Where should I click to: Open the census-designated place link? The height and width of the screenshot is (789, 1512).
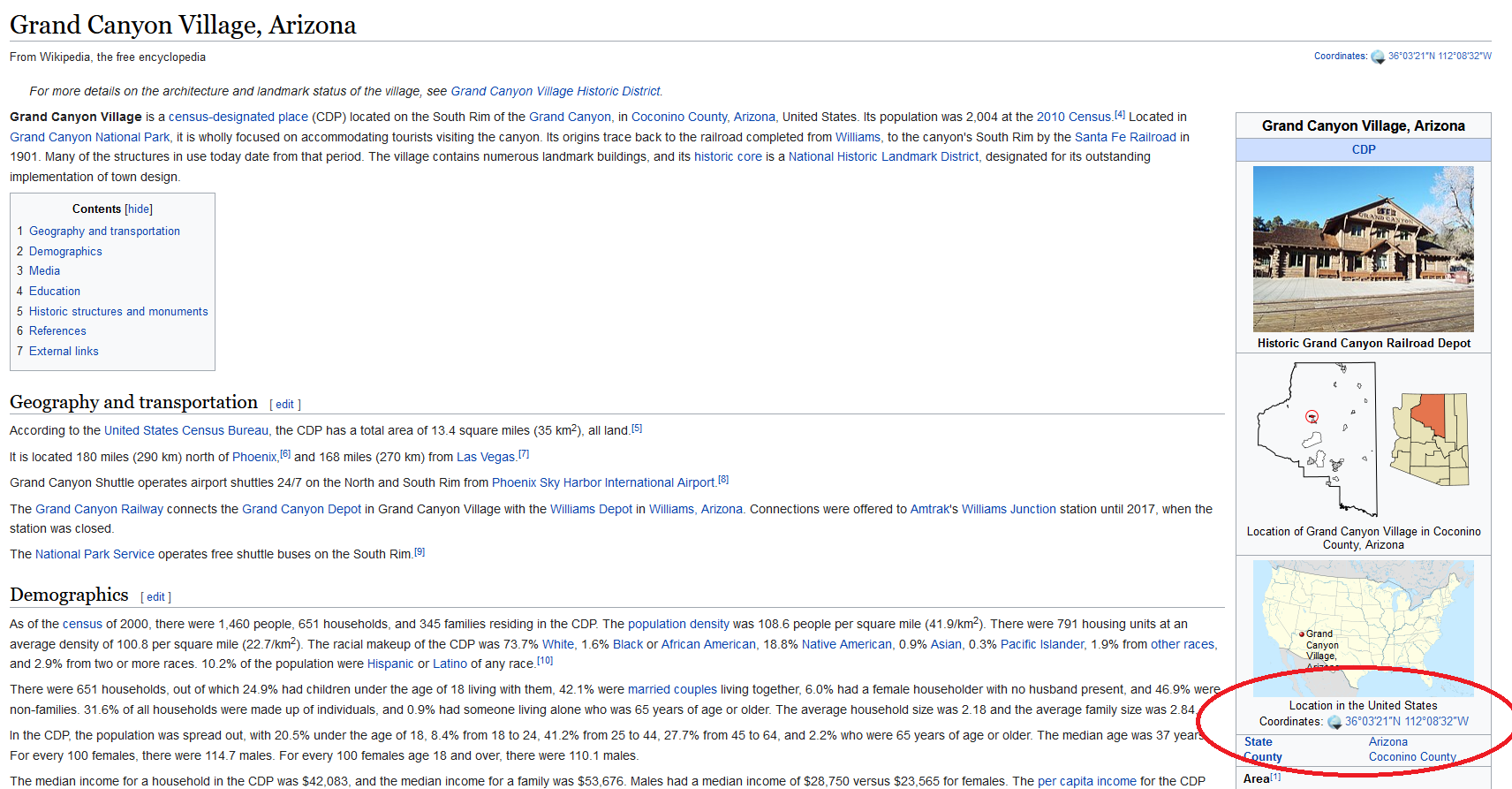238,117
